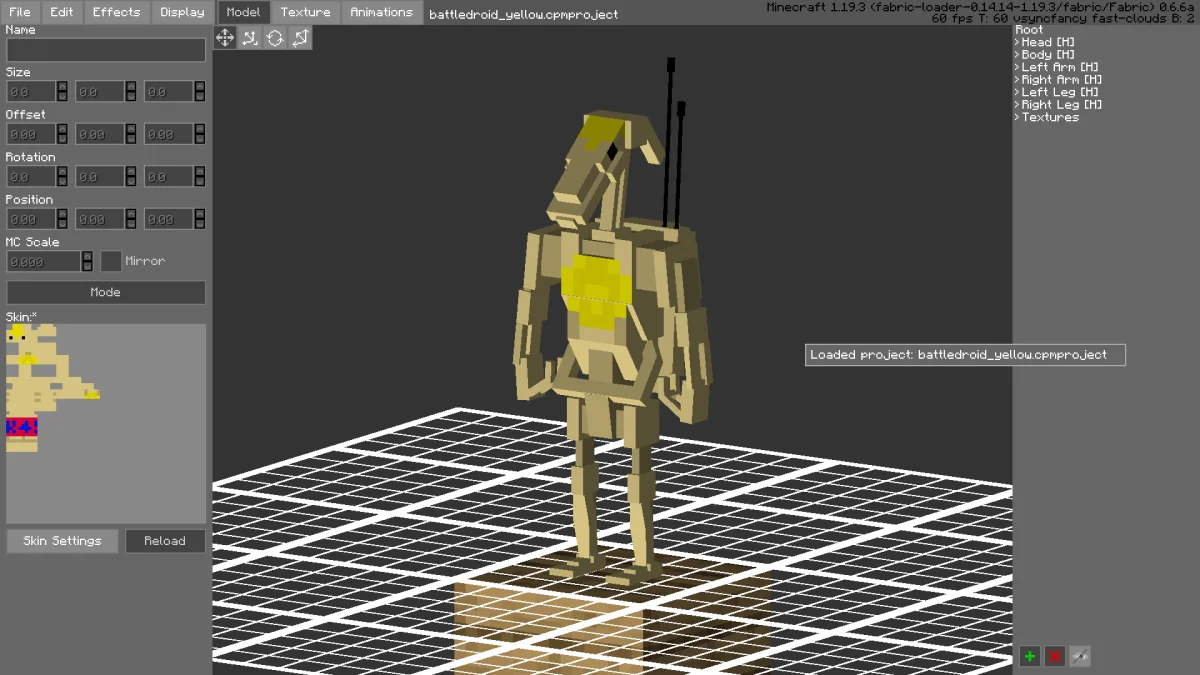
Task: Open the Display menu
Action: tap(182, 12)
